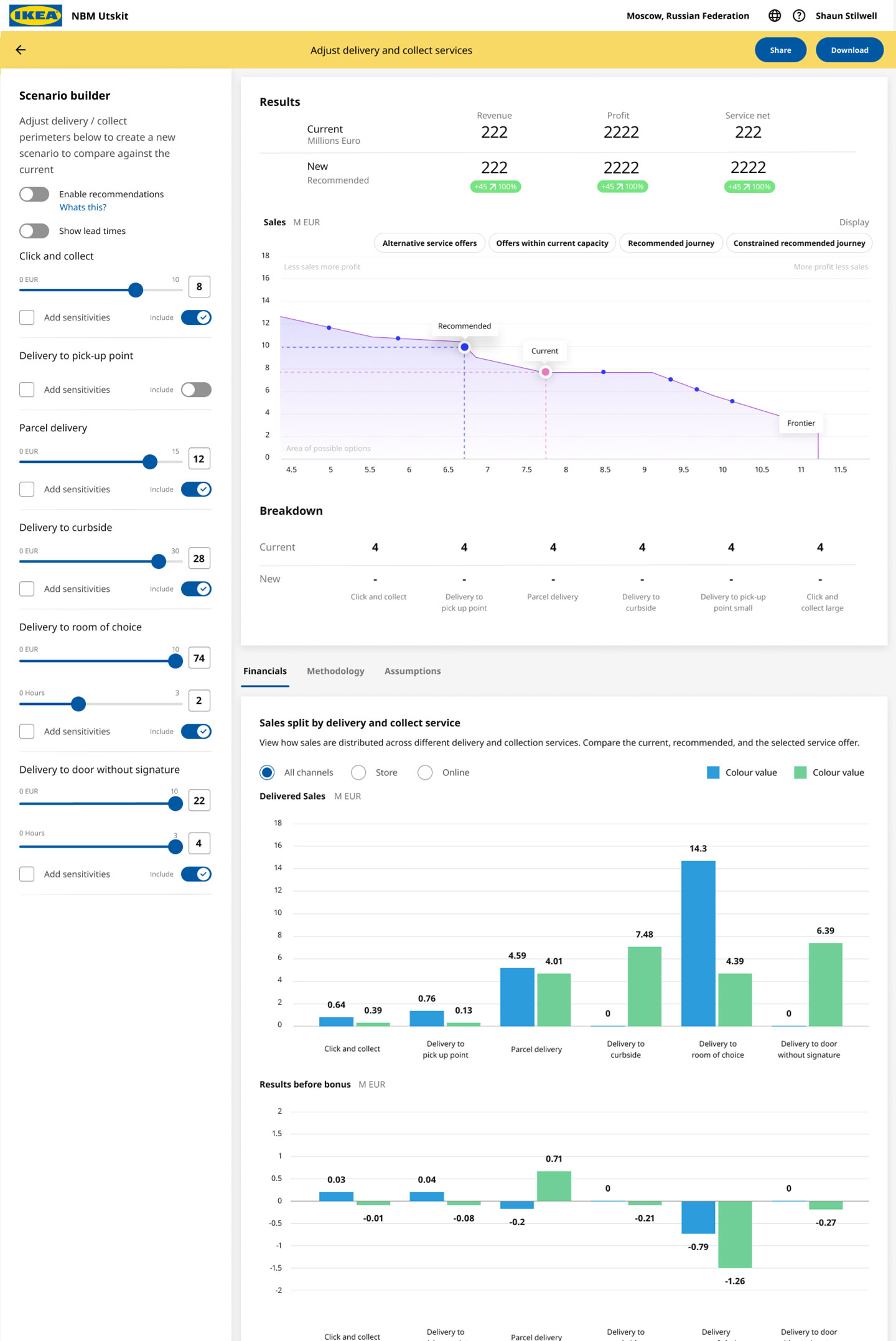Select Constrained recommended journey chip
This screenshot has height=1341, width=896.
(799, 243)
